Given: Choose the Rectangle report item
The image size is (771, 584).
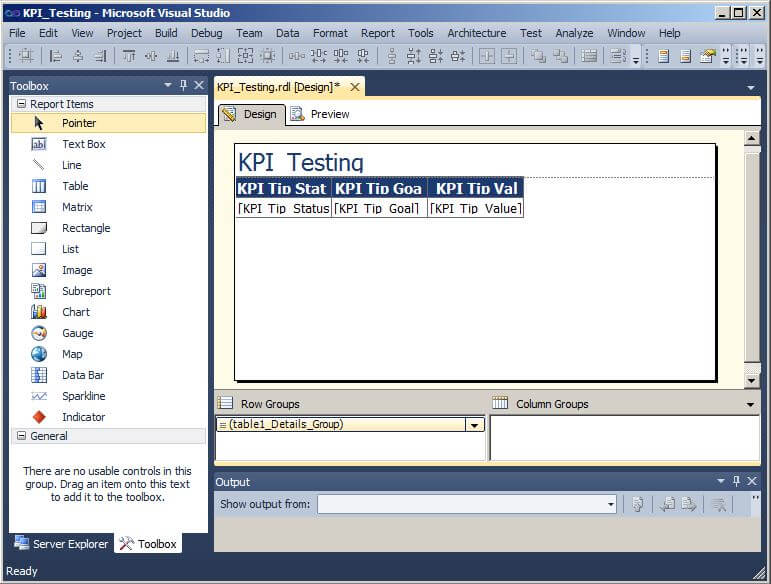Looking at the screenshot, I should click(108, 228).
